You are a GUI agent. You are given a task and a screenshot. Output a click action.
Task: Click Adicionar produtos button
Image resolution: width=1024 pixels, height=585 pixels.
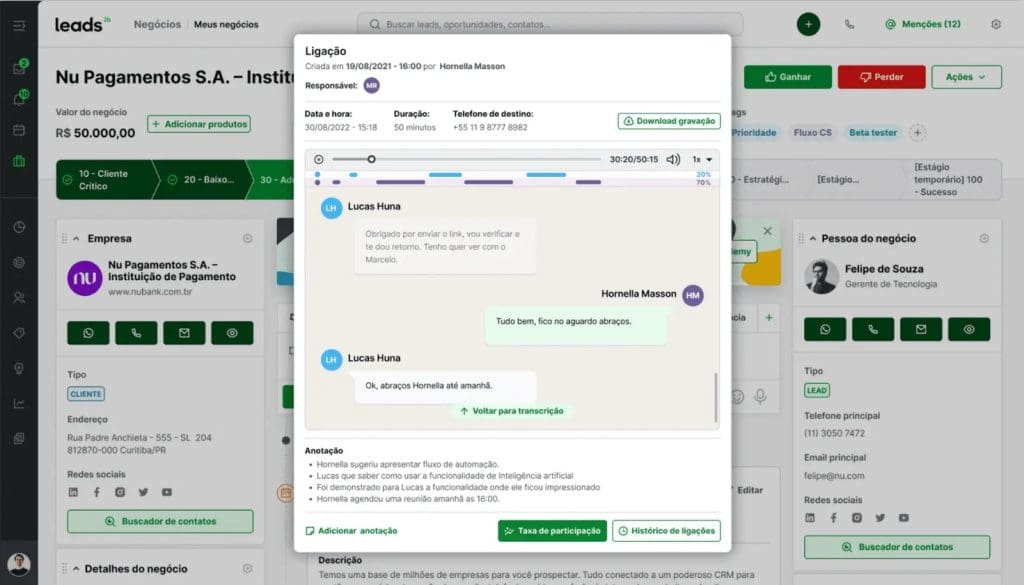(199, 124)
